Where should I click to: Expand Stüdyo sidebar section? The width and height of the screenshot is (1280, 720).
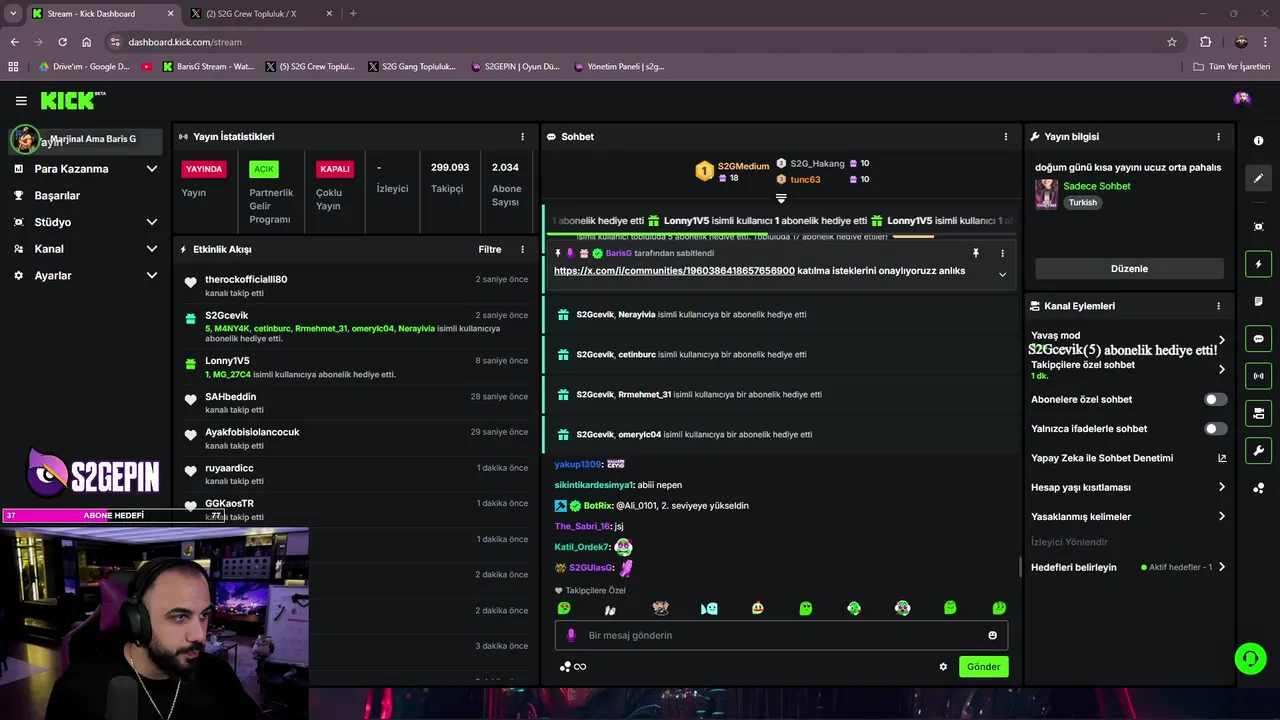152,222
